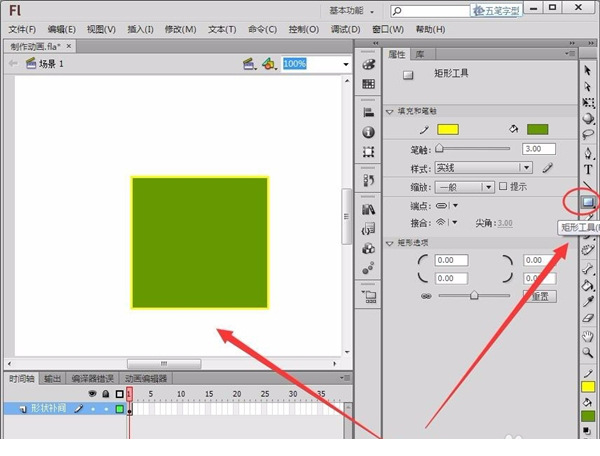This screenshot has width=600, height=456.
Task: Select the Paint Bucket tool
Action: coord(588,285)
